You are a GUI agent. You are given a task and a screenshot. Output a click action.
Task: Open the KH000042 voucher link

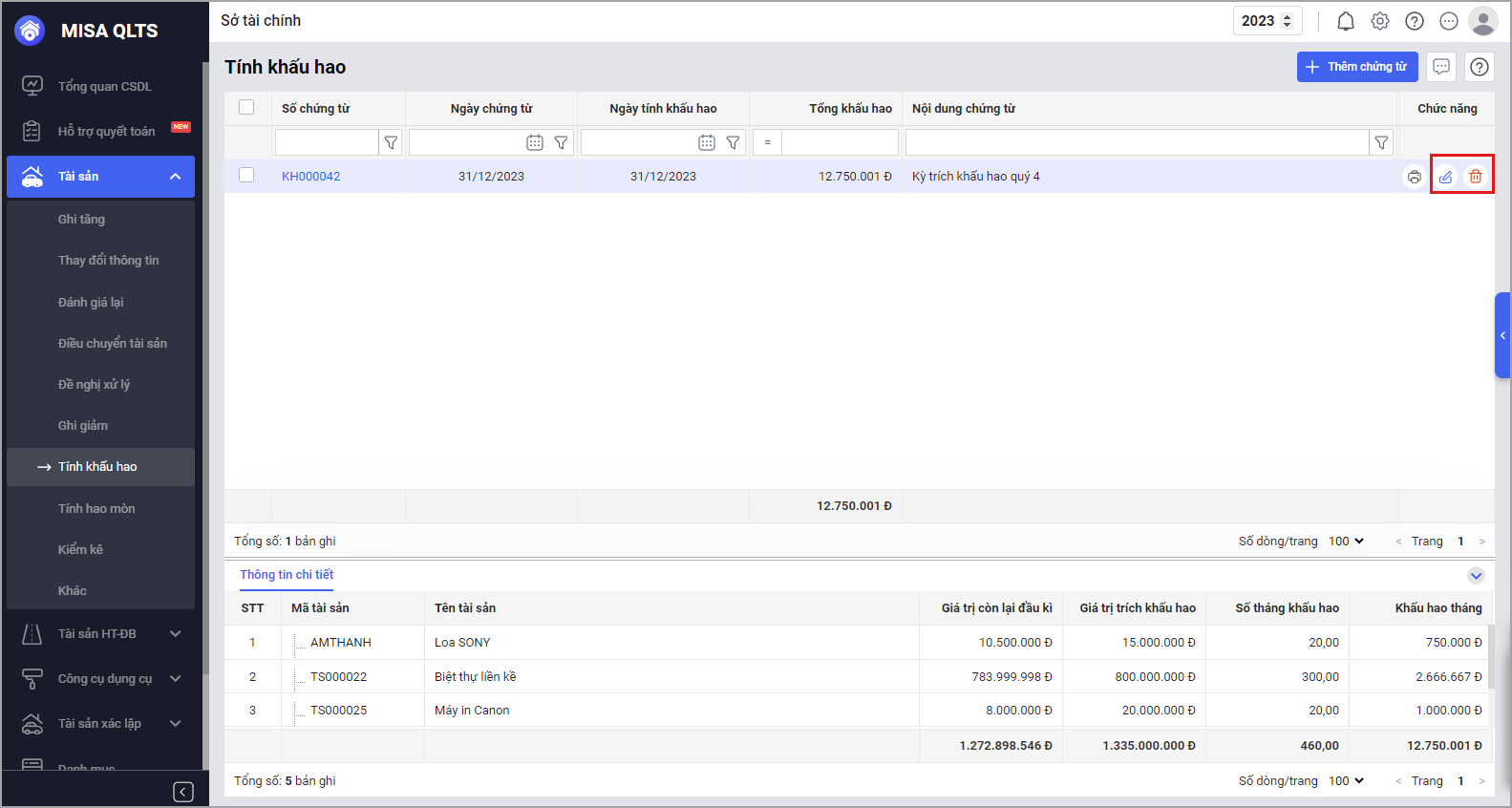[310, 177]
